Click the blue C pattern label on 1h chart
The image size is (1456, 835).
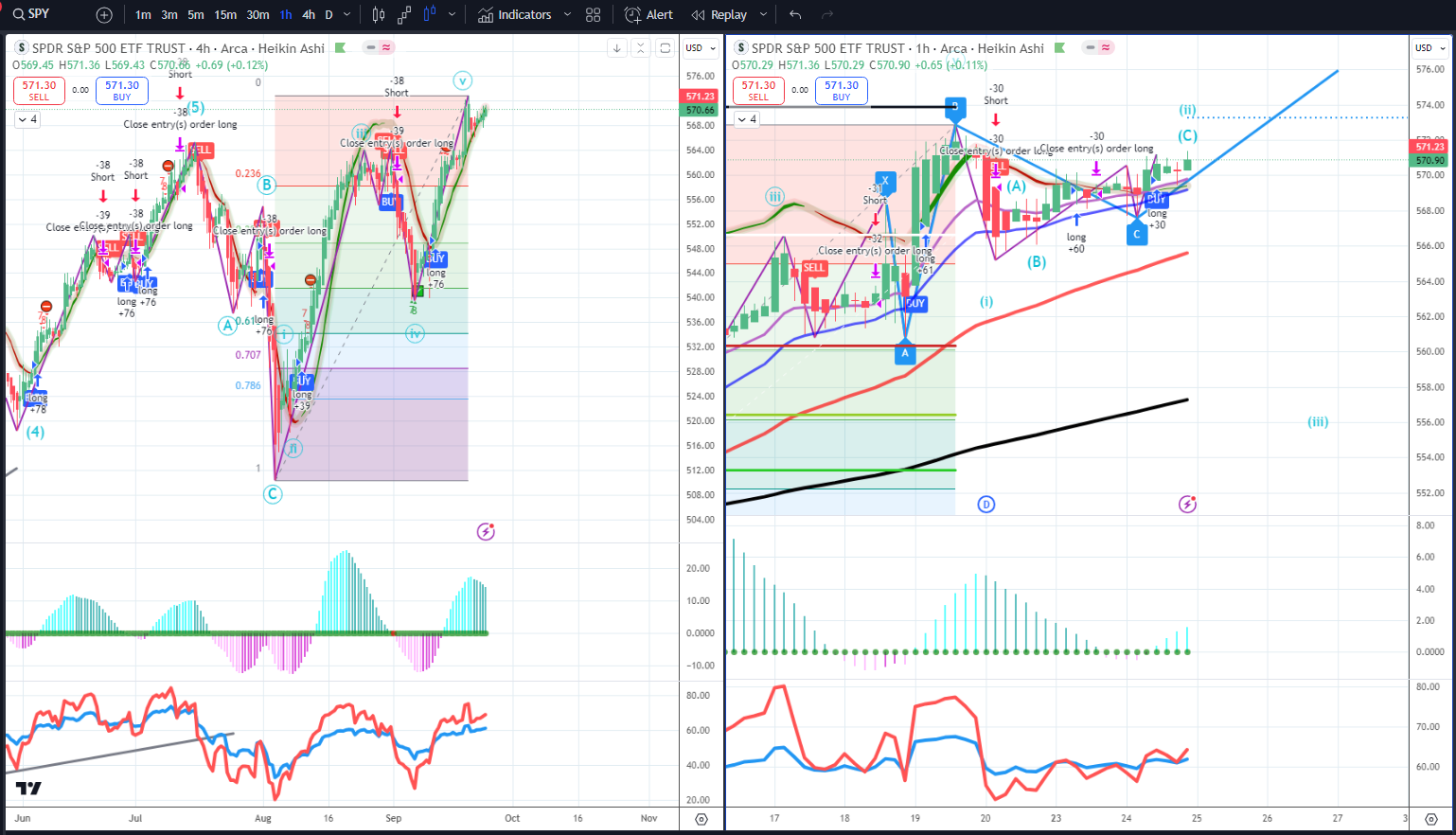coord(1137,234)
